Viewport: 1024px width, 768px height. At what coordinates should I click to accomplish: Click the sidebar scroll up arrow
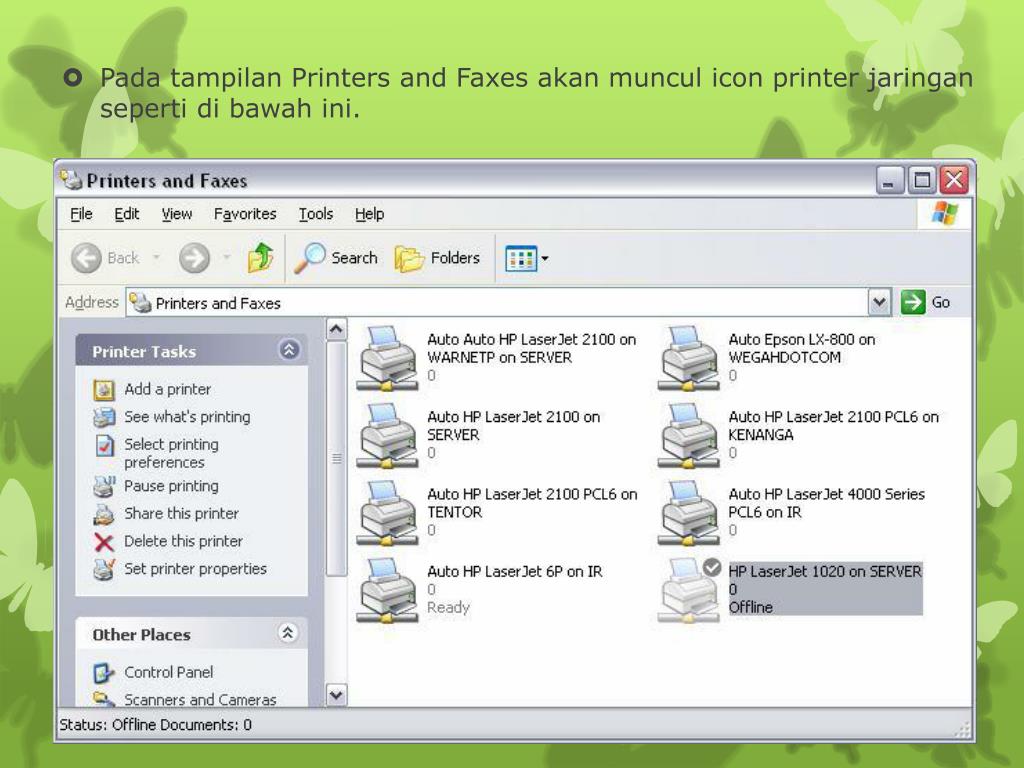[x=336, y=329]
